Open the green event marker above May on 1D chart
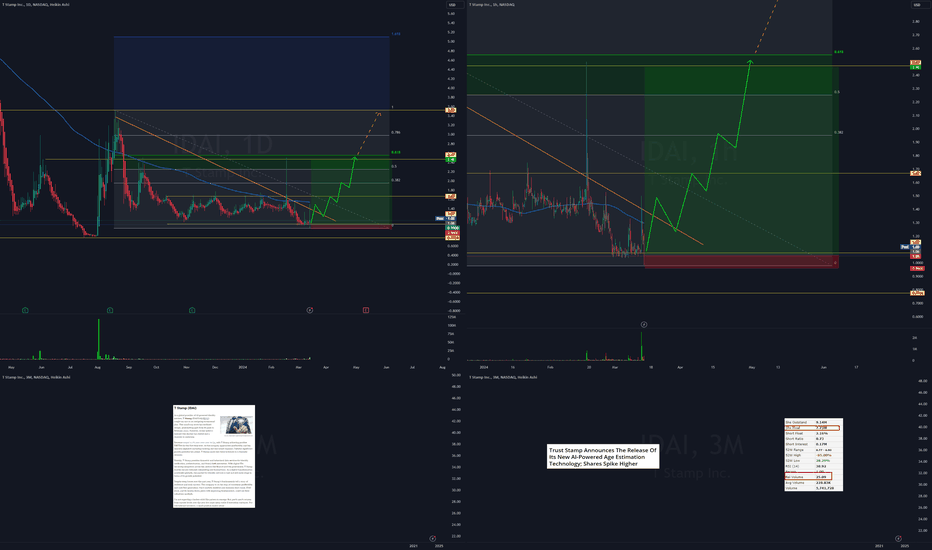The image size is (932, 550). tap(25, 310)
